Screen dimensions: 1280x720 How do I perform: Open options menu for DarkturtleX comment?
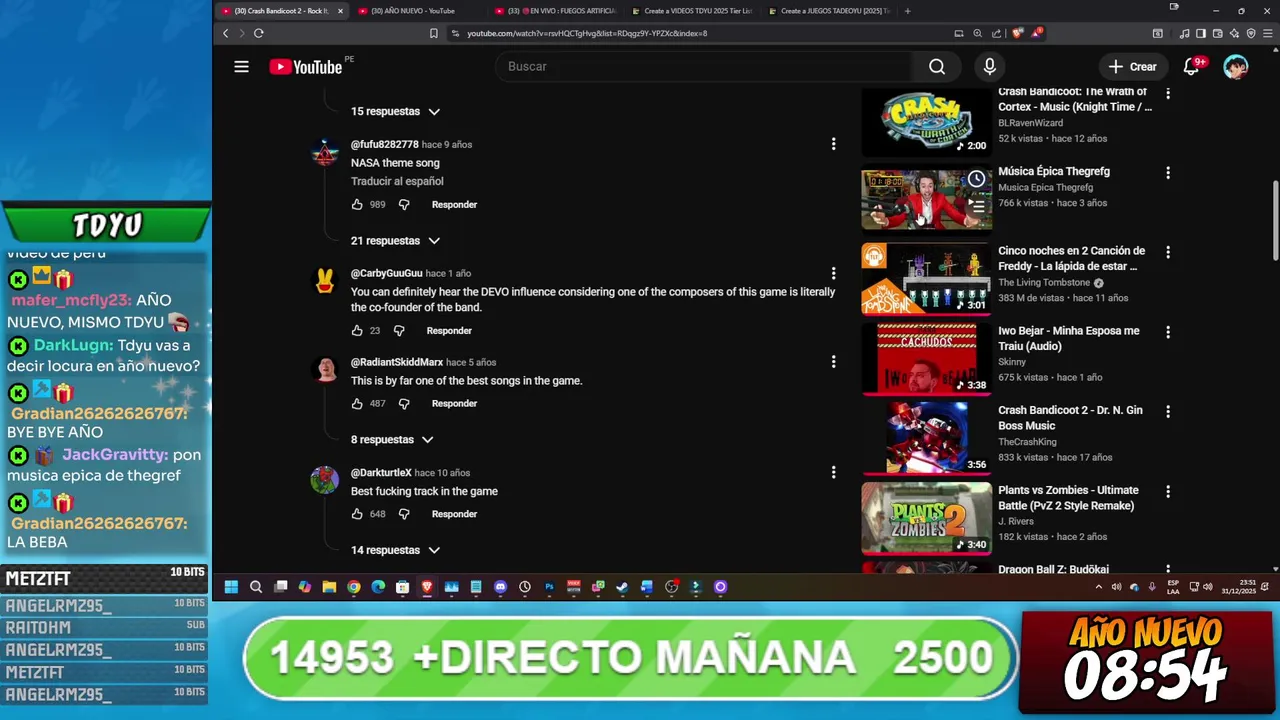[x=833, y=472]
